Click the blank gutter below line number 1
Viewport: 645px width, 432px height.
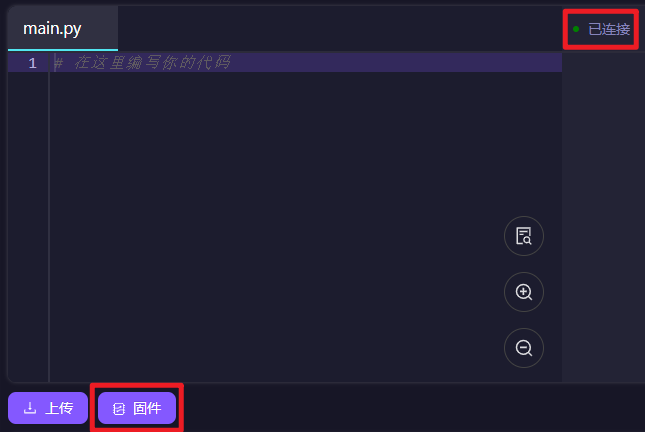point(28,226)
